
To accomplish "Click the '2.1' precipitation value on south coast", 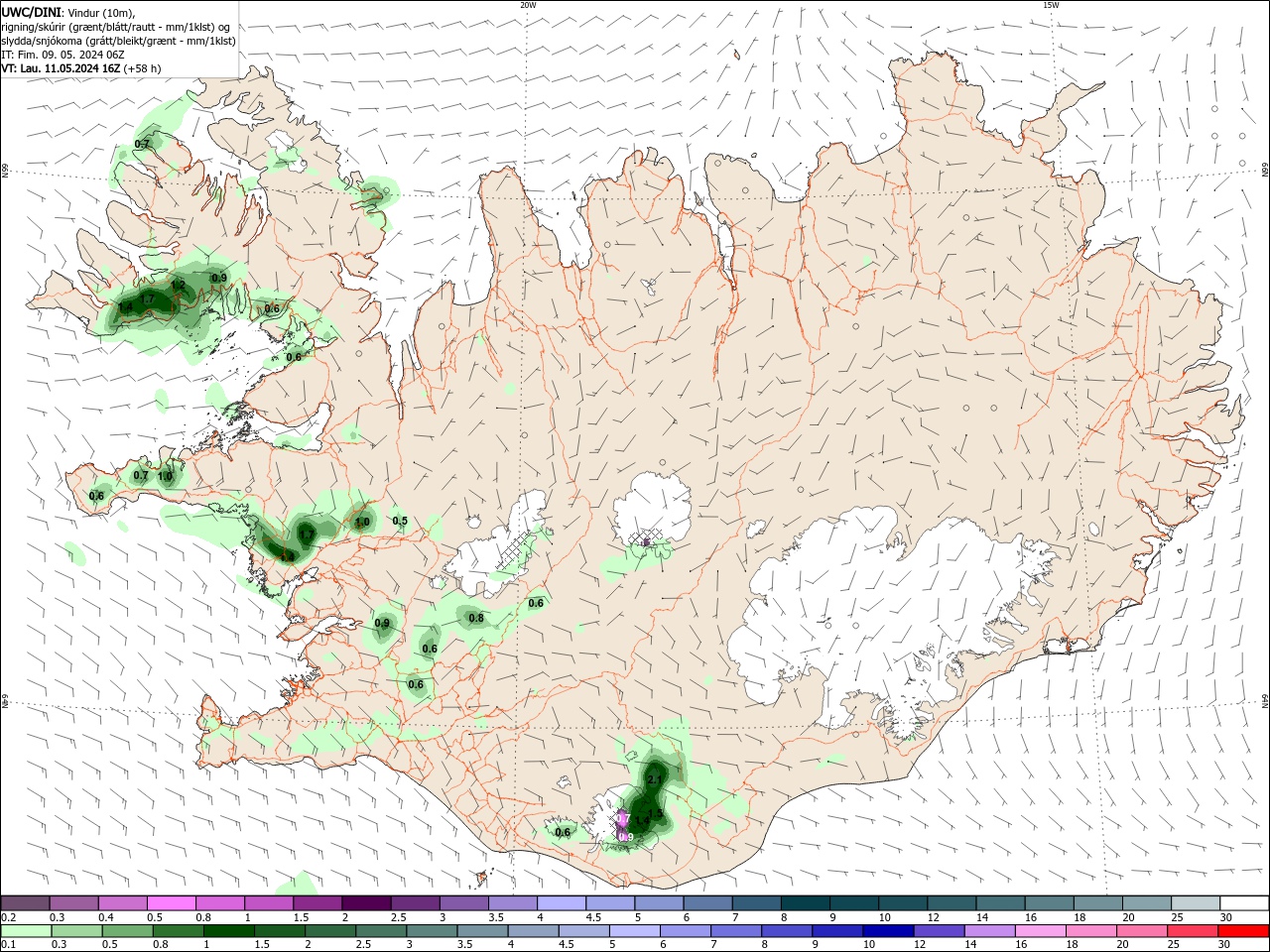I will 654,779.
